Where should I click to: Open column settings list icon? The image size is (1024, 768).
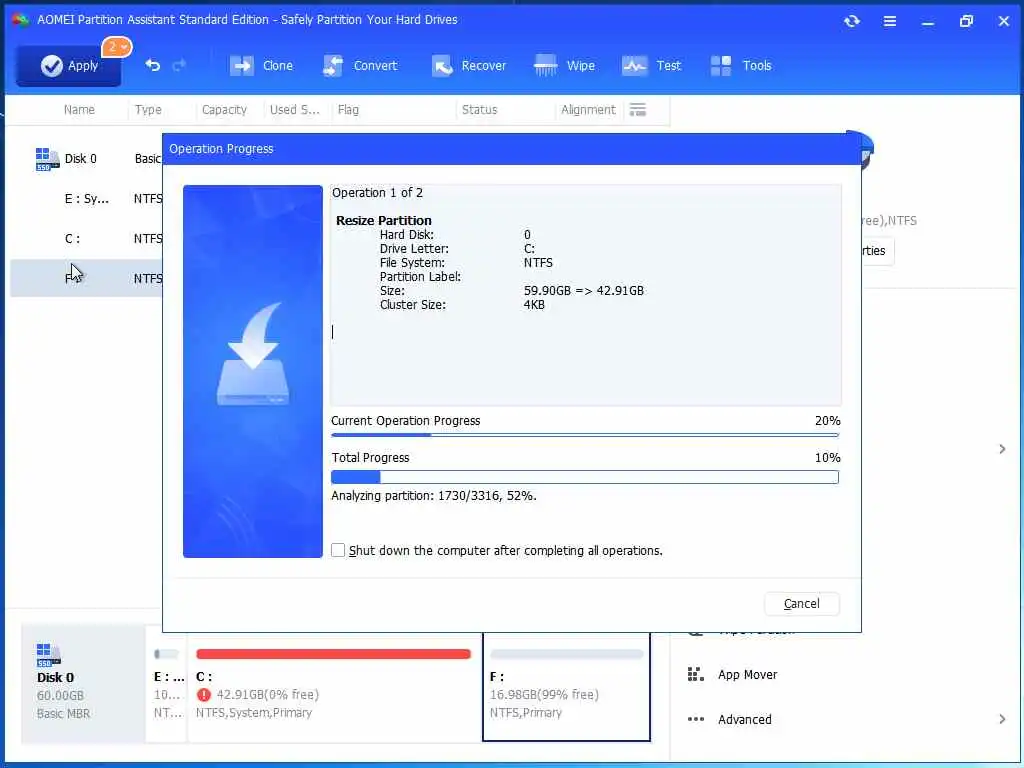(637, 110)
